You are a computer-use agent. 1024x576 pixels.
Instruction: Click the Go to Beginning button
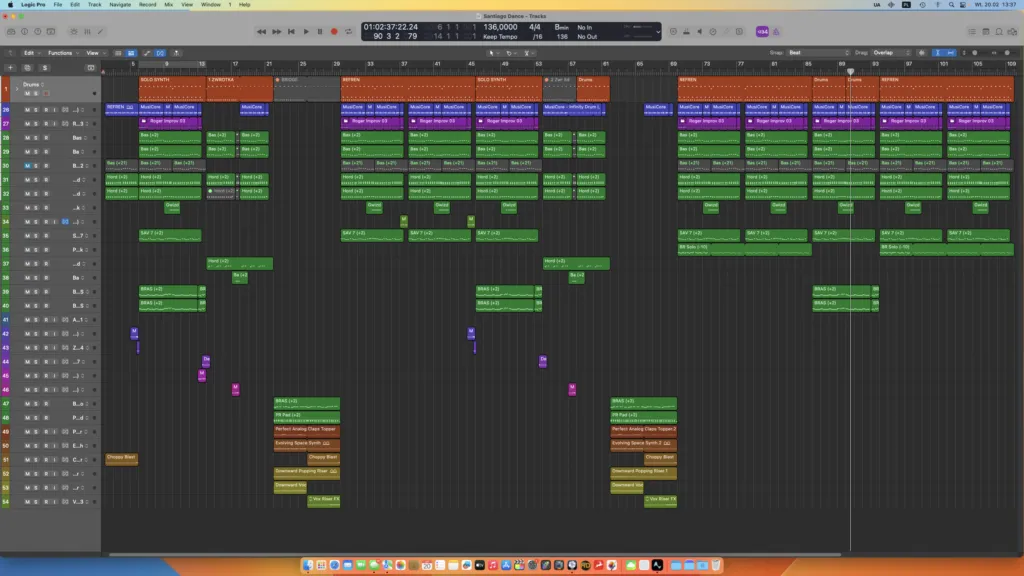[291, 32]
